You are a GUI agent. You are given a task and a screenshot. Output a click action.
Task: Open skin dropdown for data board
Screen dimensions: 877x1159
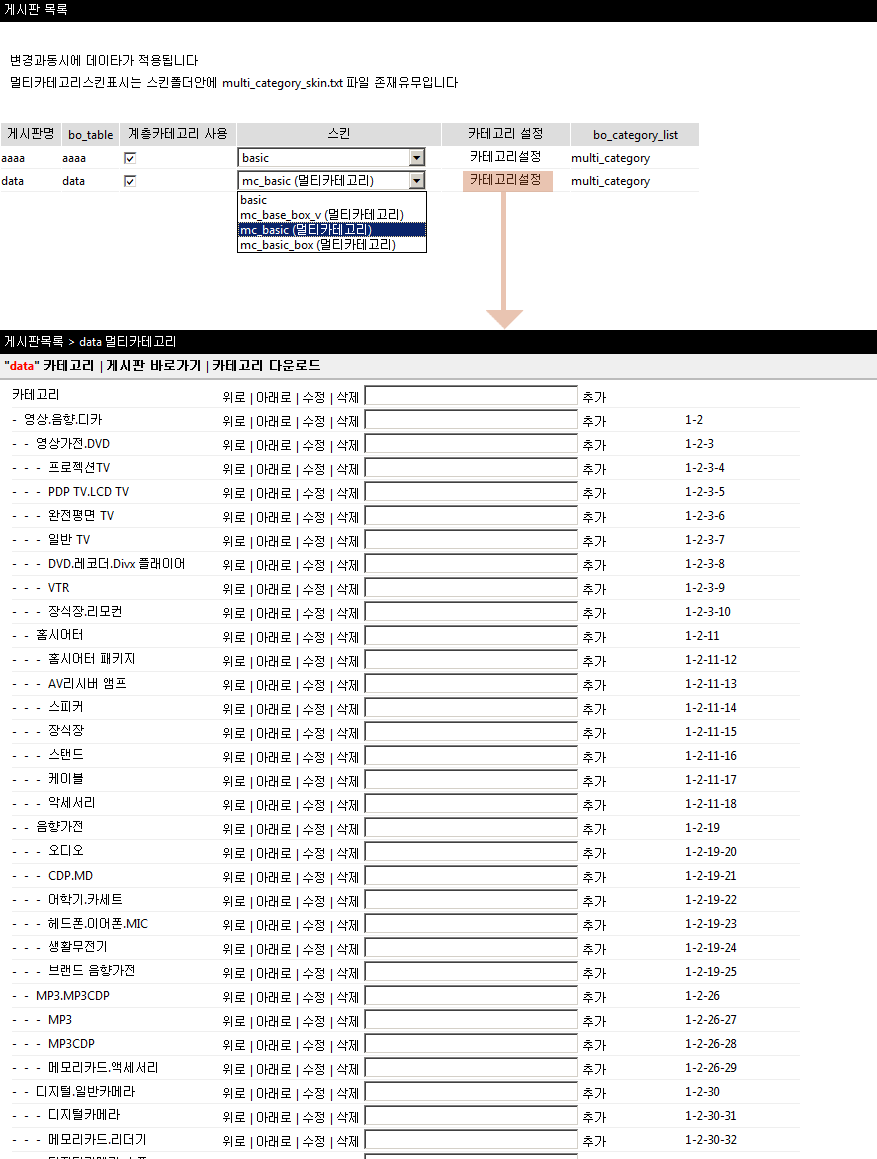(x=416, y=181)
